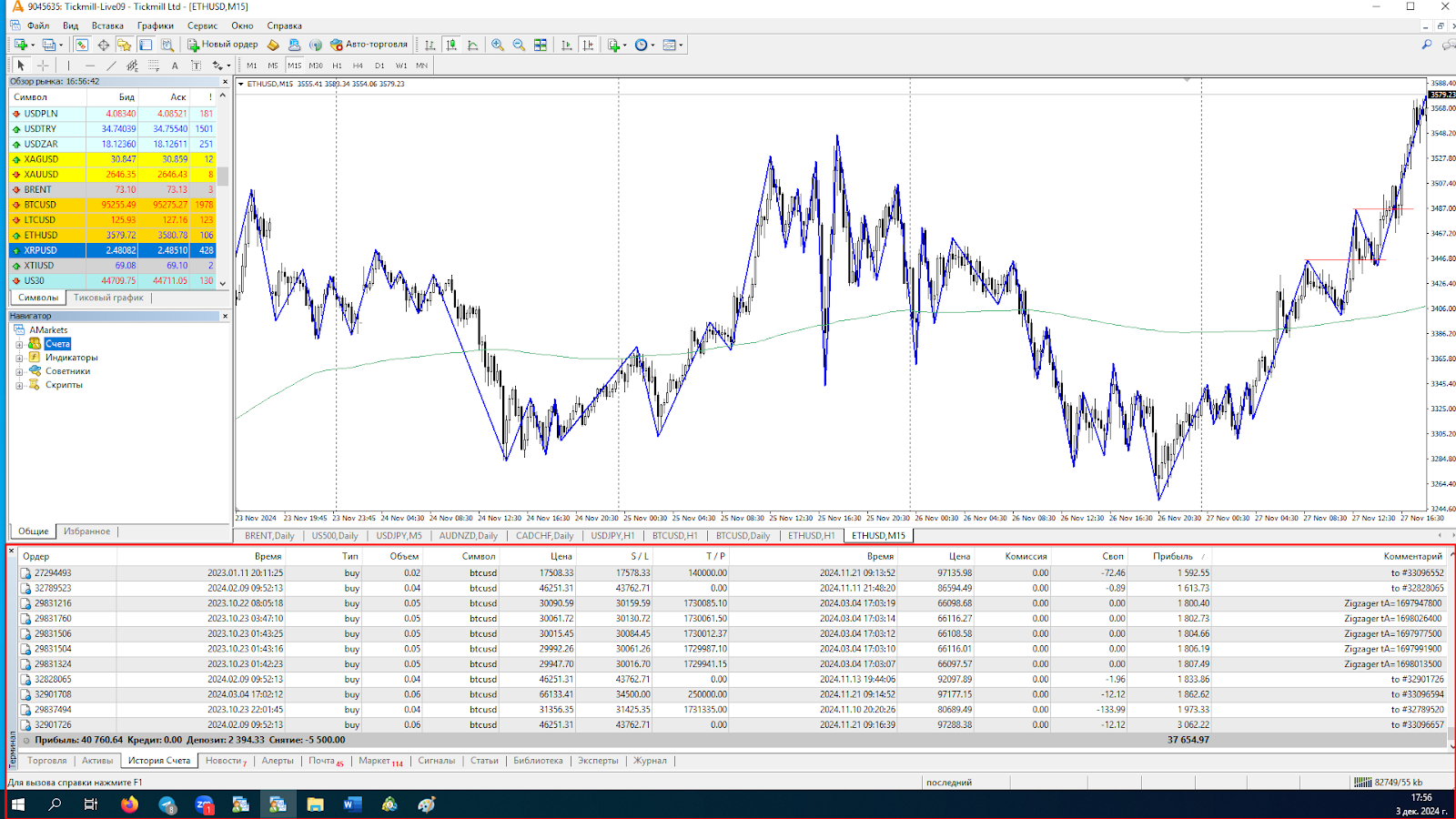The image size is (1456, 819).
Task: Open the chart templates dropdown arrow
Action: click(x=681, y=45)
